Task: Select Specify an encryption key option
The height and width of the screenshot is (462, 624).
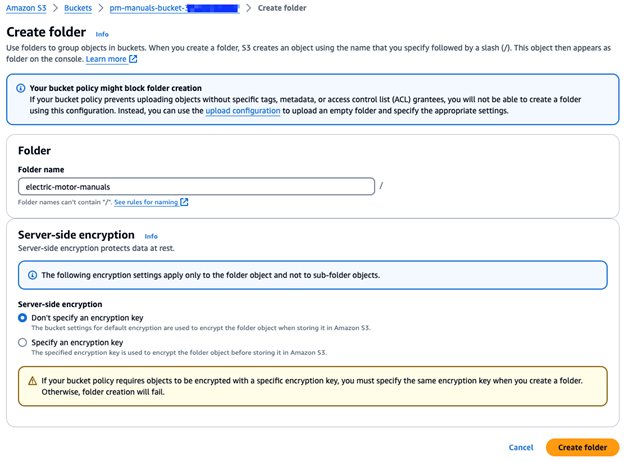Action: tap(23, 342)
